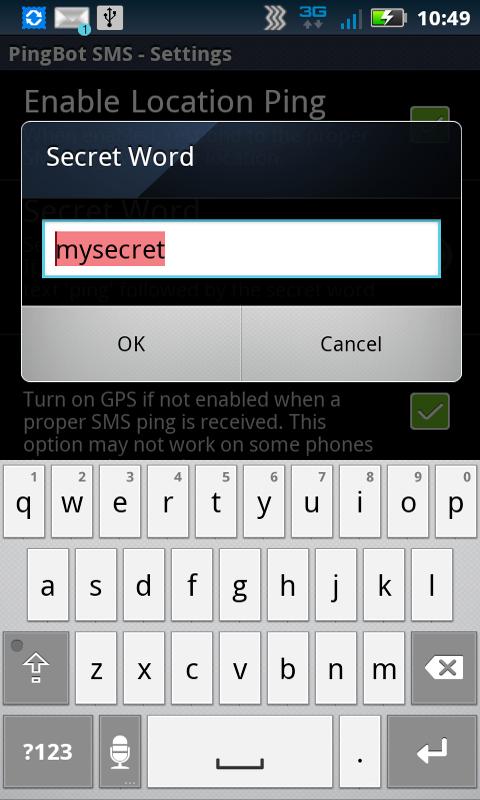Click the mysecret text input field
This screenshot has height=800, width=480.
[241, 249]
